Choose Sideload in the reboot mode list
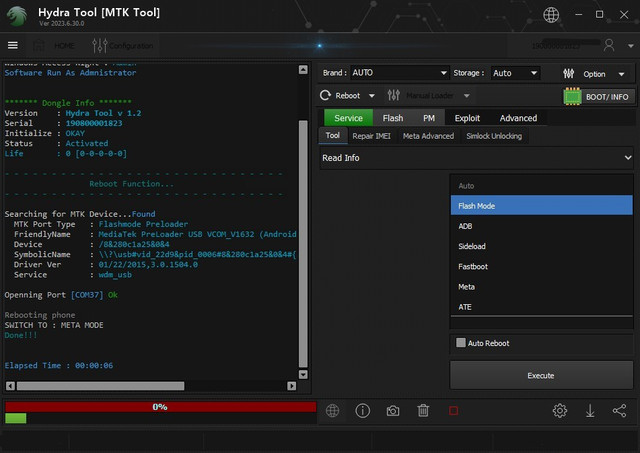The height and width of the screenshot is (453, 640). tap(542, 246)
